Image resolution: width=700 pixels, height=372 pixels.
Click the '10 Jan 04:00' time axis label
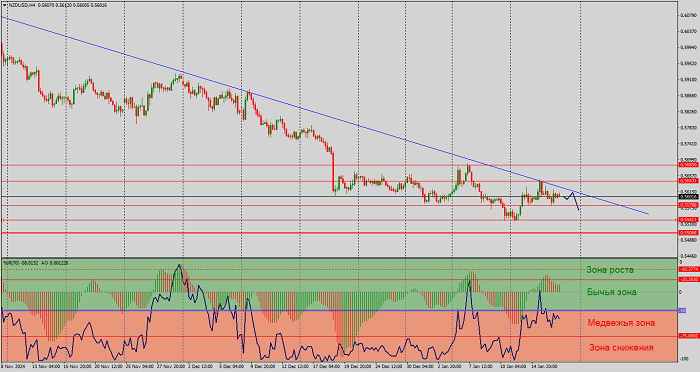tap(512, 366)
